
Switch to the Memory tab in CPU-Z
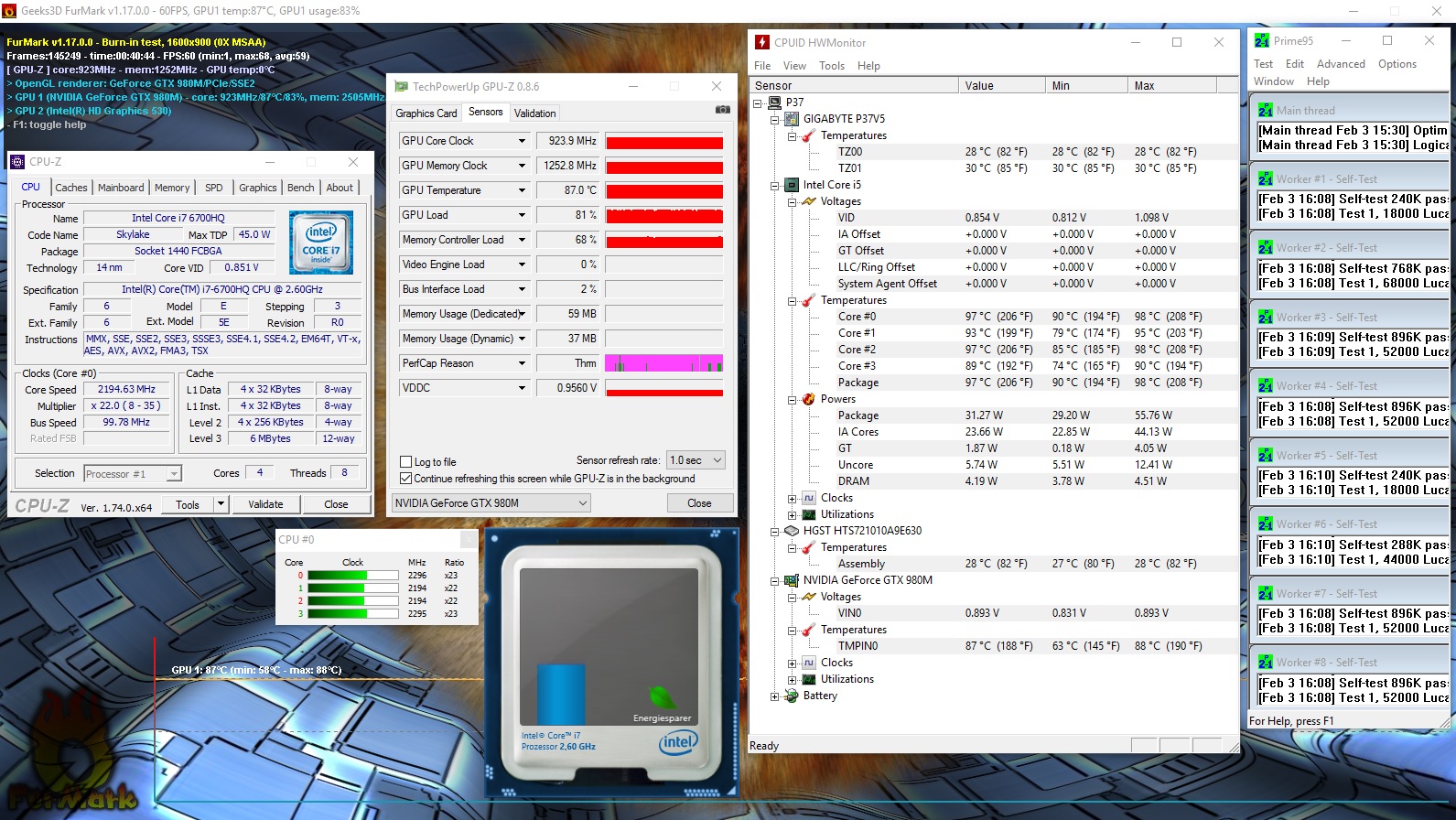(x=172, y=188)
